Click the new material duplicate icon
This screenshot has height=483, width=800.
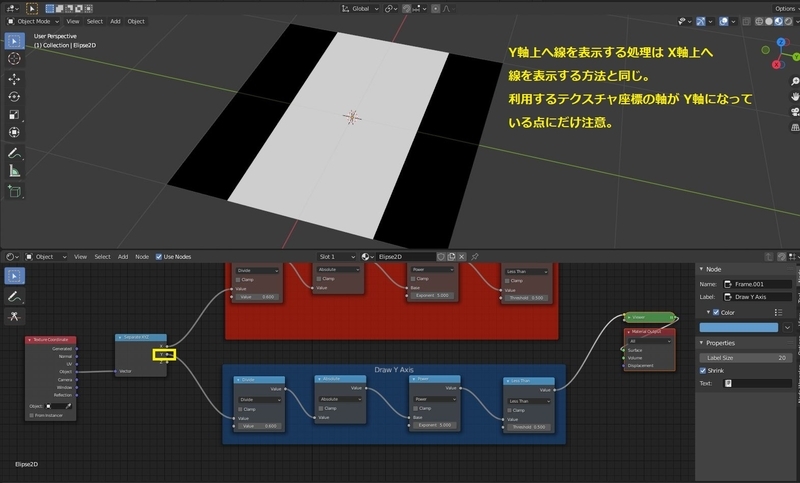pyautogui.click(x=452, y=257)
